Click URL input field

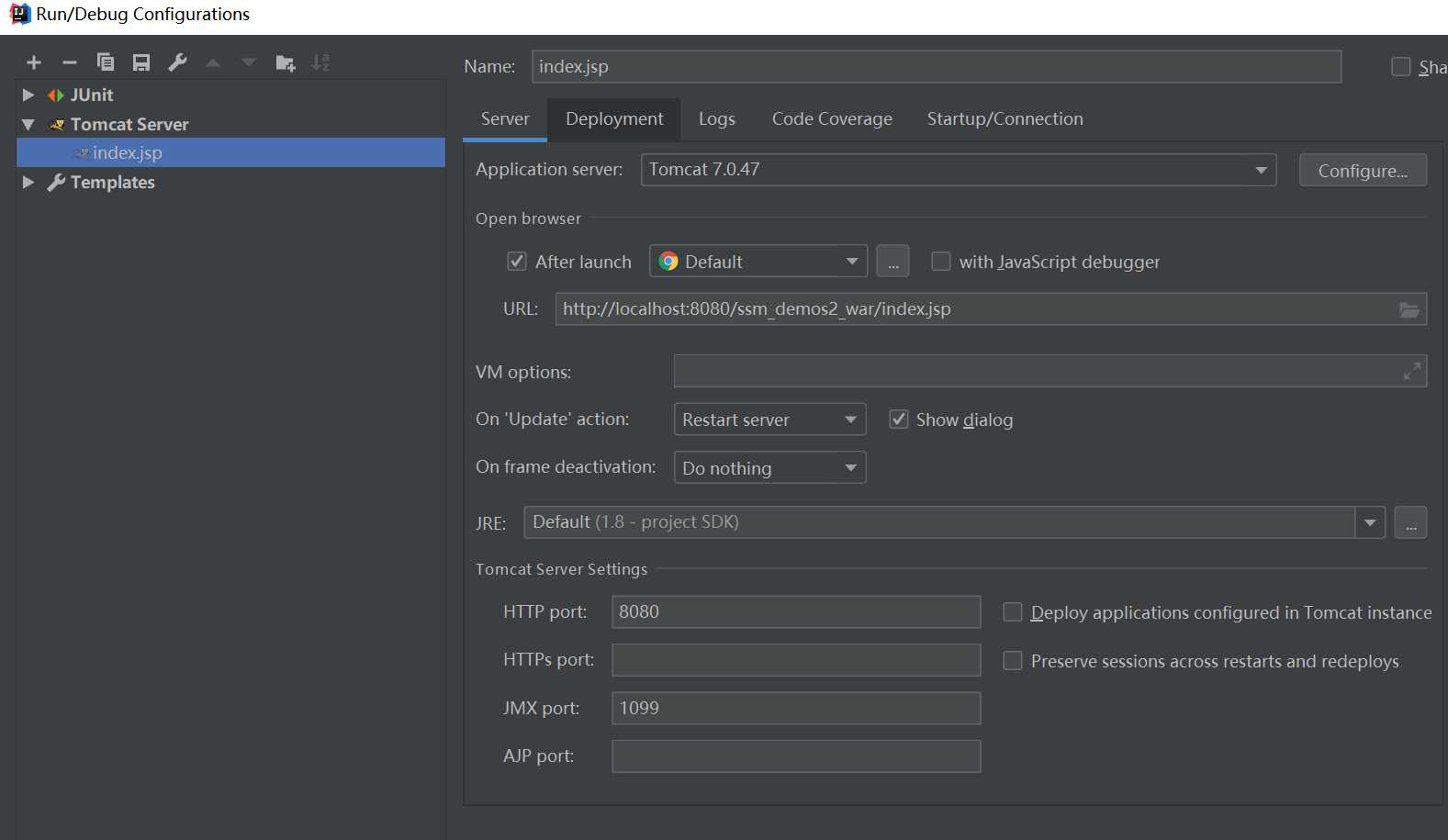(991, 309)
